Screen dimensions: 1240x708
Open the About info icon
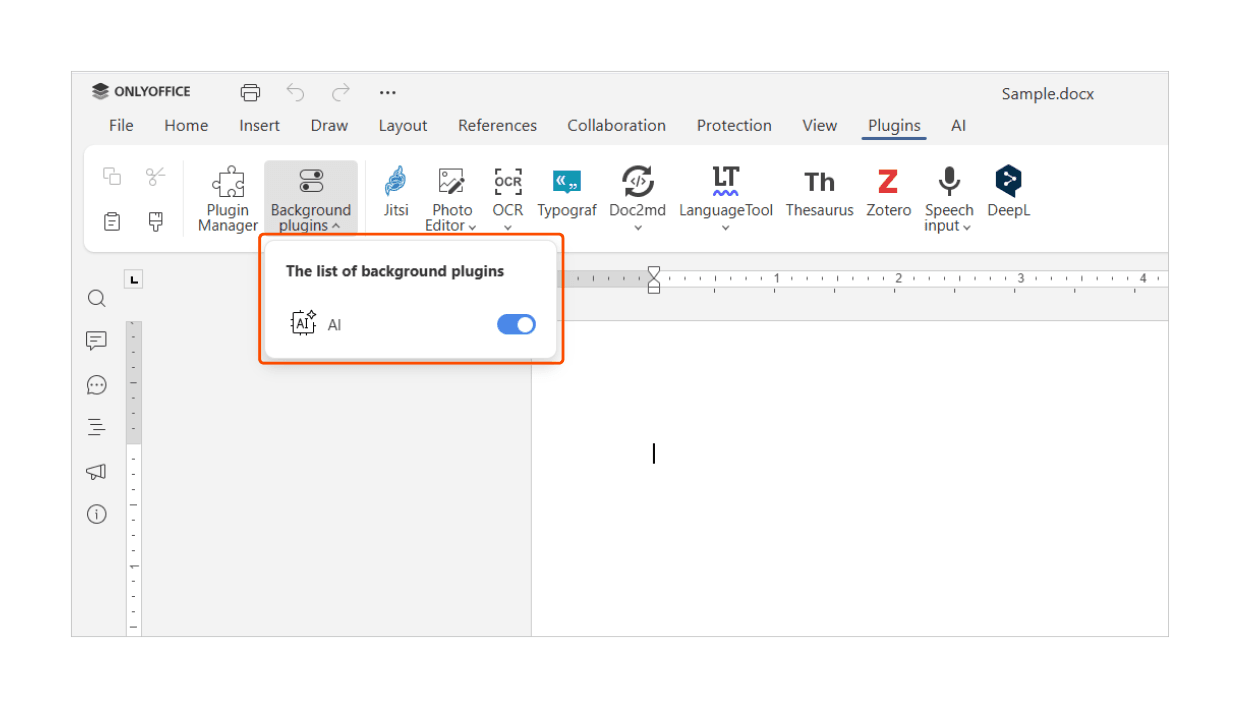(96, 514)
